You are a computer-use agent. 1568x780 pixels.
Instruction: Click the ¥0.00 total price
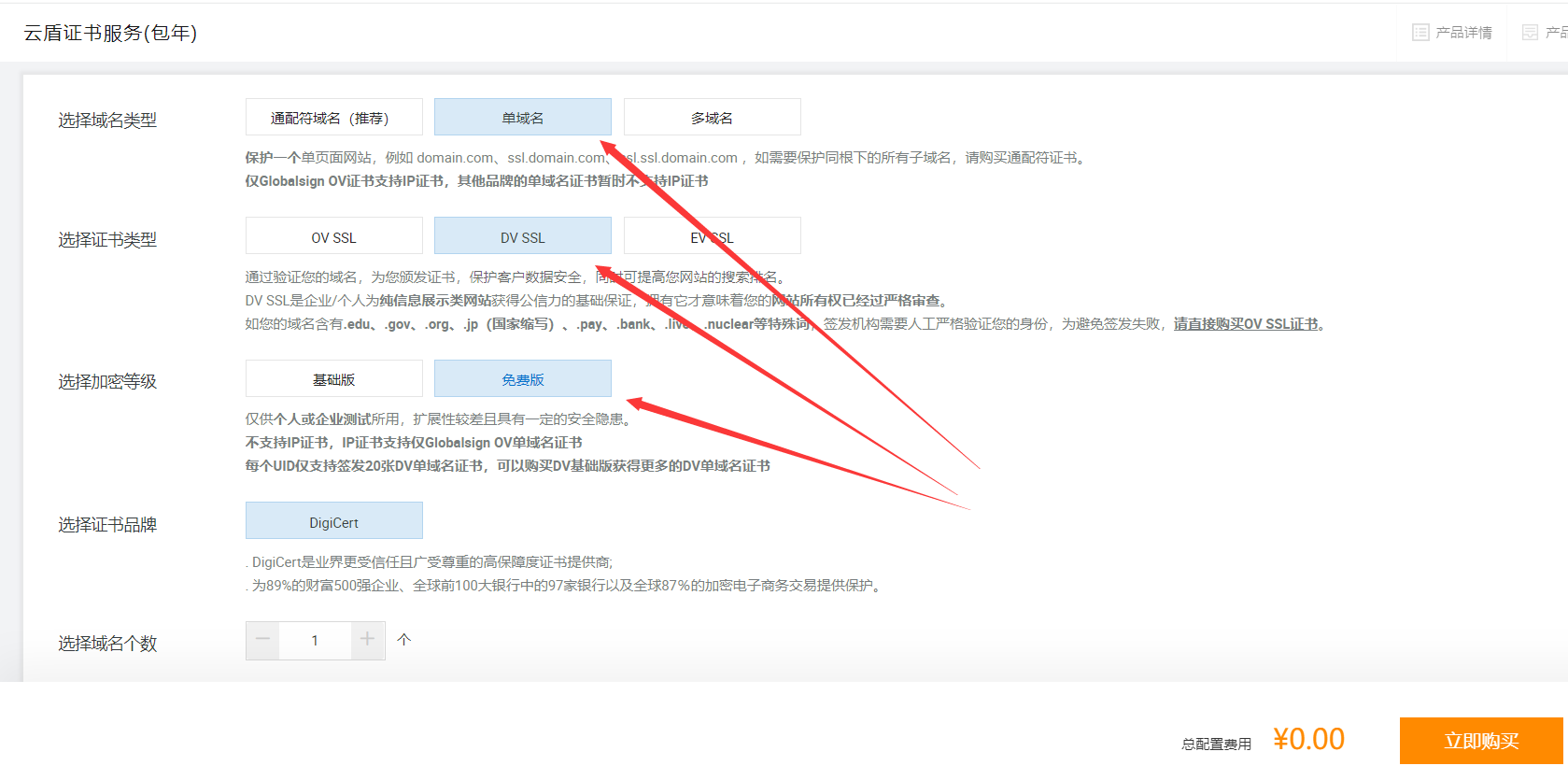[x=1308, y=740]
